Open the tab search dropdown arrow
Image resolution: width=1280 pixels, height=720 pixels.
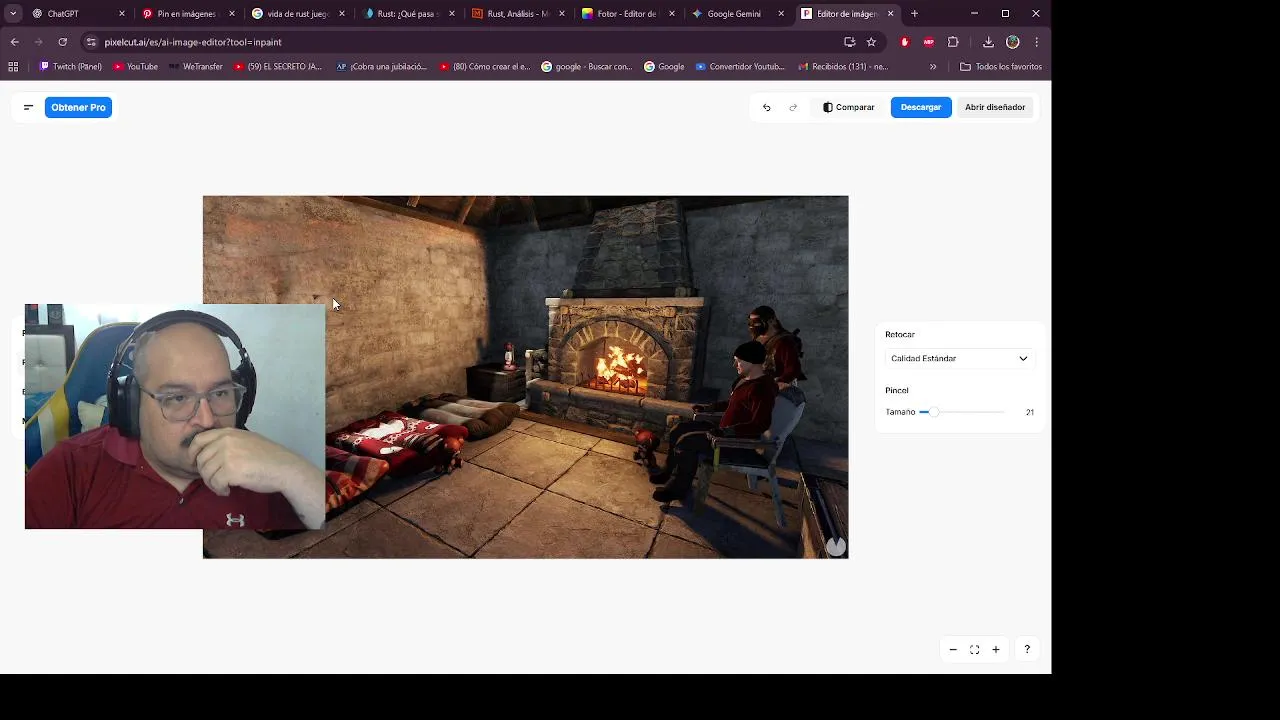click(13, 14)
